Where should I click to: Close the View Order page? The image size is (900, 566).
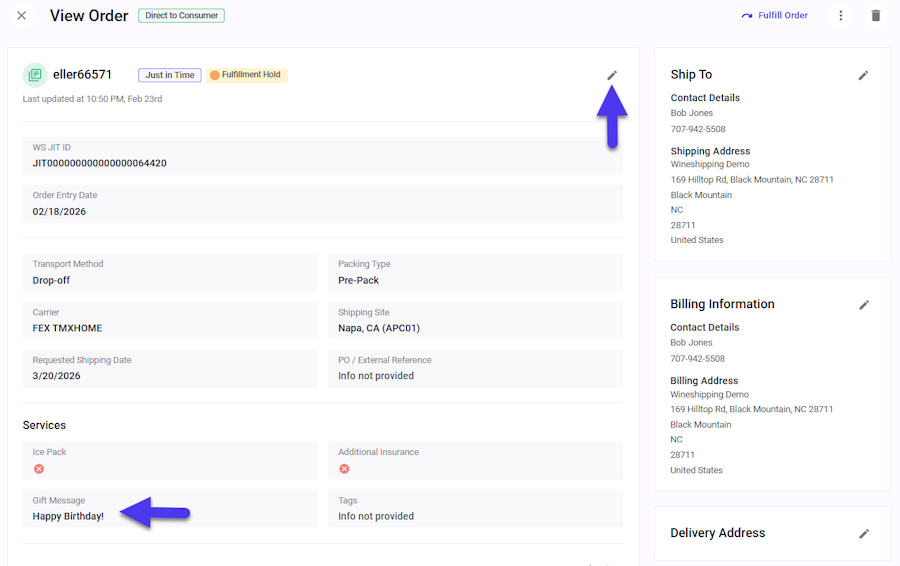[x=22, y=15]
